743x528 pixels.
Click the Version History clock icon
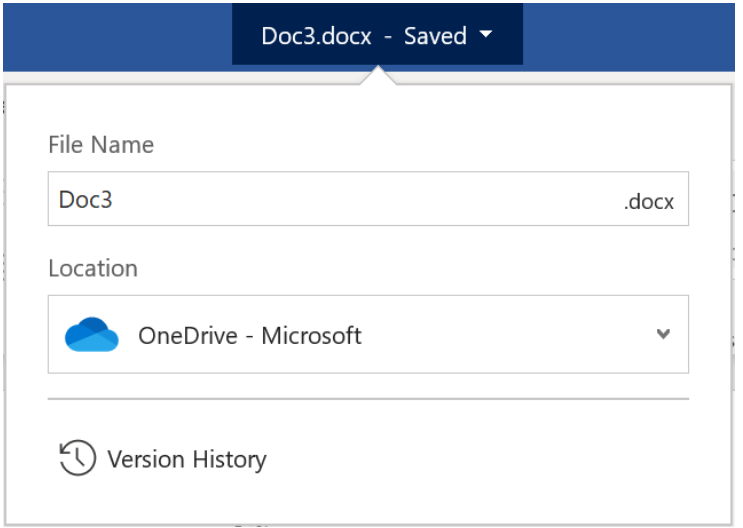pos(78,459)
